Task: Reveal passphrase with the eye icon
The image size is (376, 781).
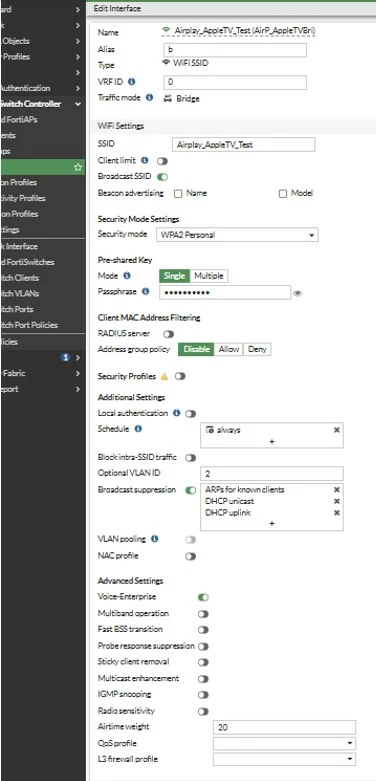Action: (x=298, y=293)
